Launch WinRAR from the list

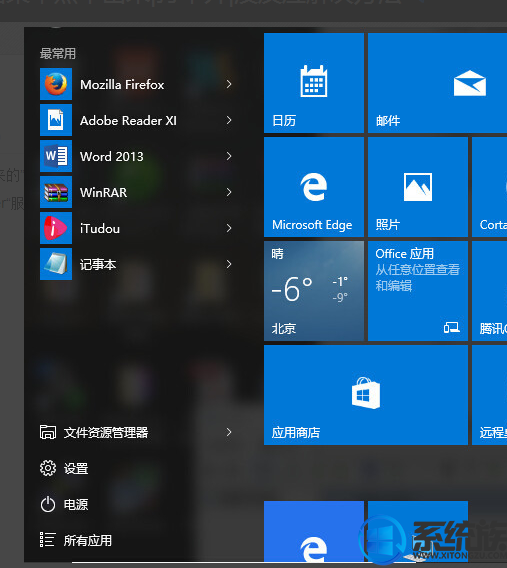coord(136,192)
